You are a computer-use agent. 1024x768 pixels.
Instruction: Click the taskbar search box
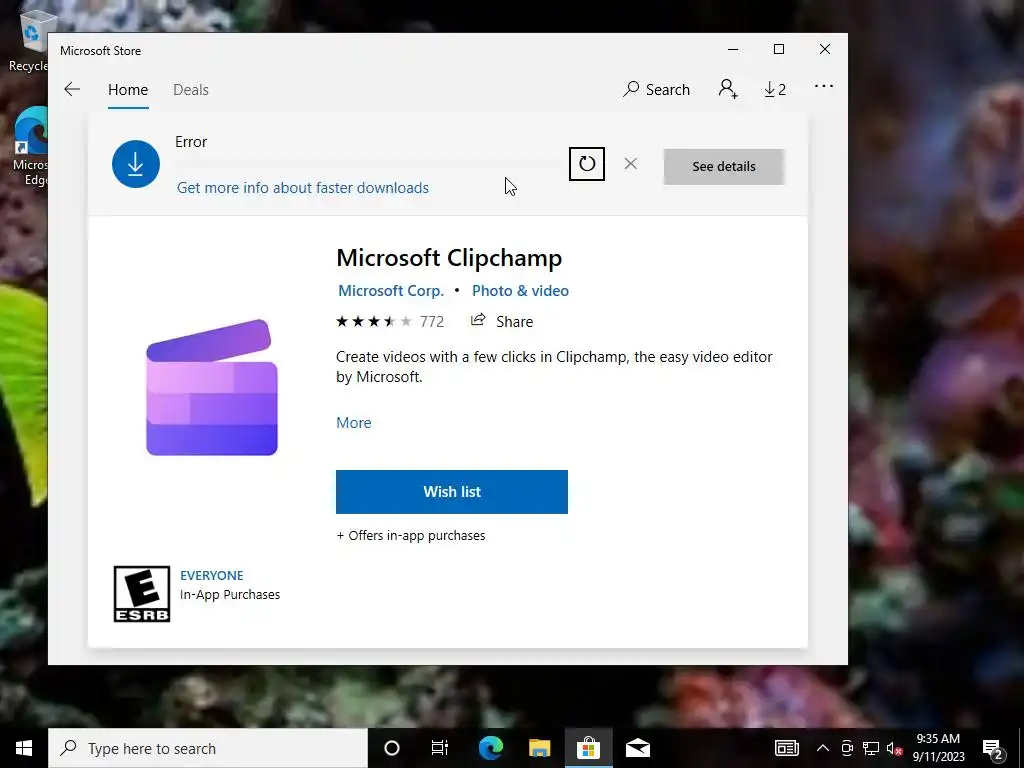(x=208, y=748)
